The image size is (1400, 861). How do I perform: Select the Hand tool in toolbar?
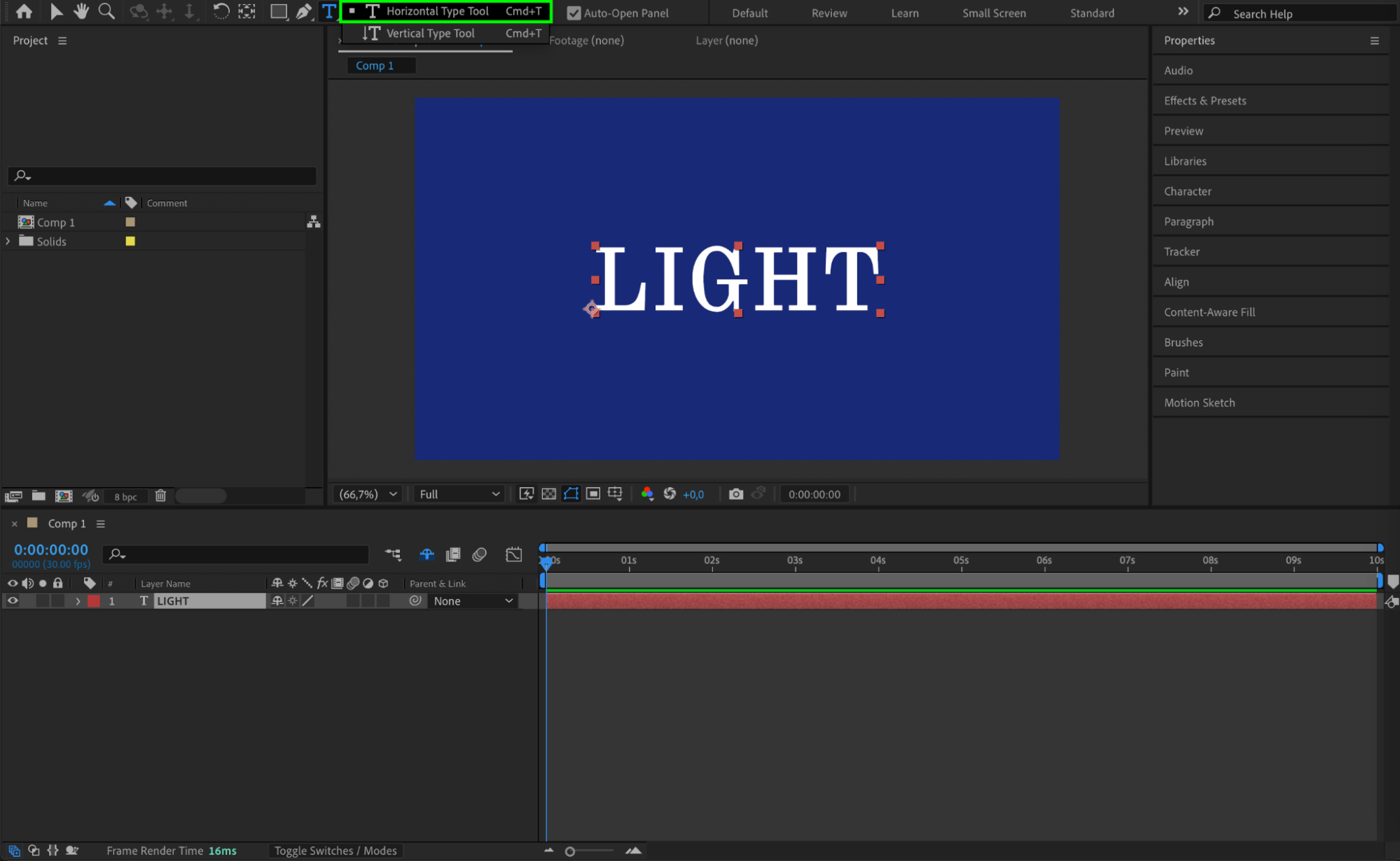click(81, 11)
